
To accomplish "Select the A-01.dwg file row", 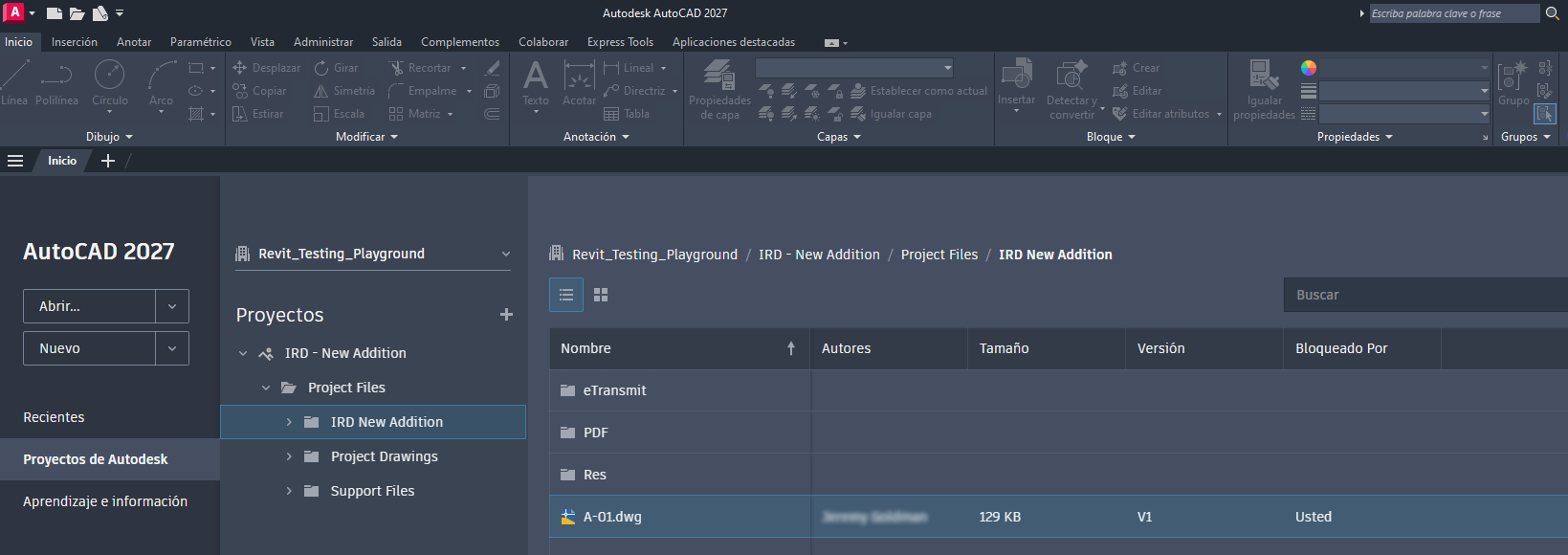I will click(1058, 517).
